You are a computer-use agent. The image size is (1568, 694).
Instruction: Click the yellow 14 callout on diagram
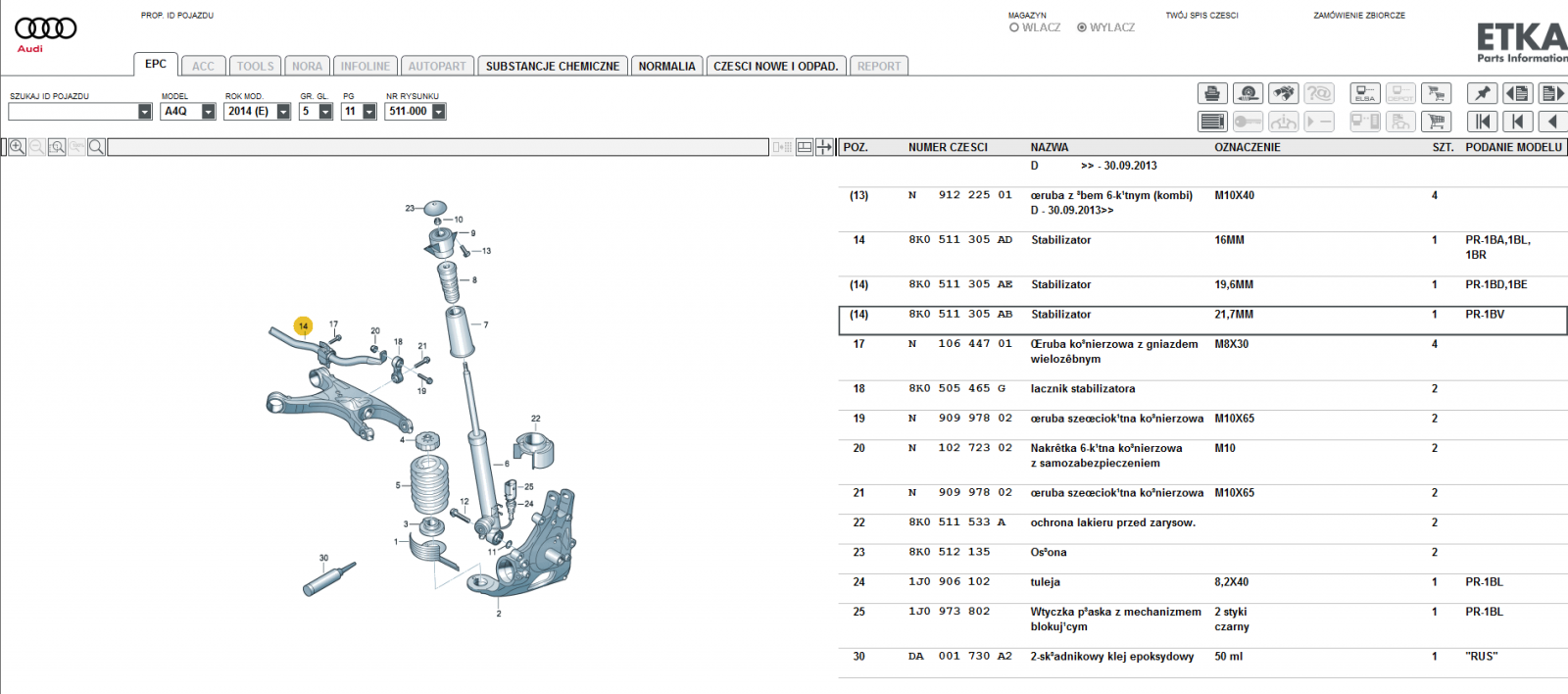coord(303,325)
